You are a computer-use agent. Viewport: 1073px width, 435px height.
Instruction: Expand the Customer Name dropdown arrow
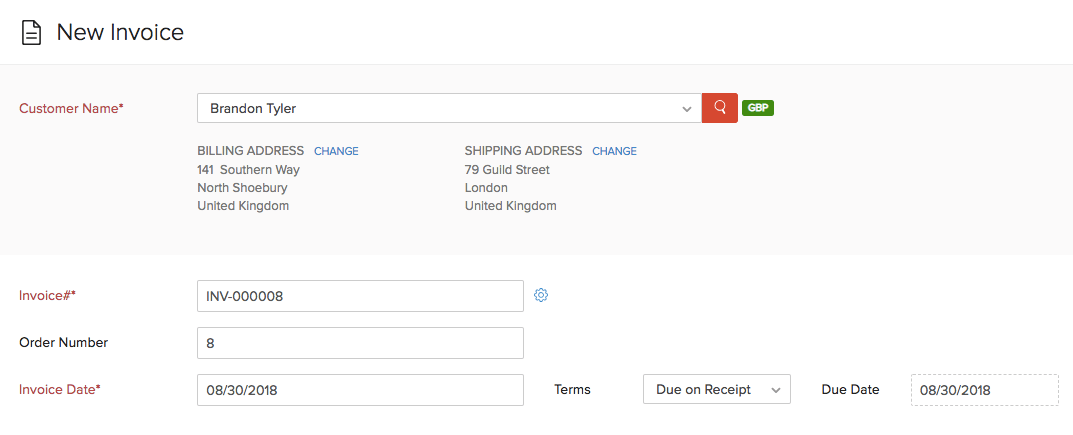pyautogui.click(x=686, y=108)
